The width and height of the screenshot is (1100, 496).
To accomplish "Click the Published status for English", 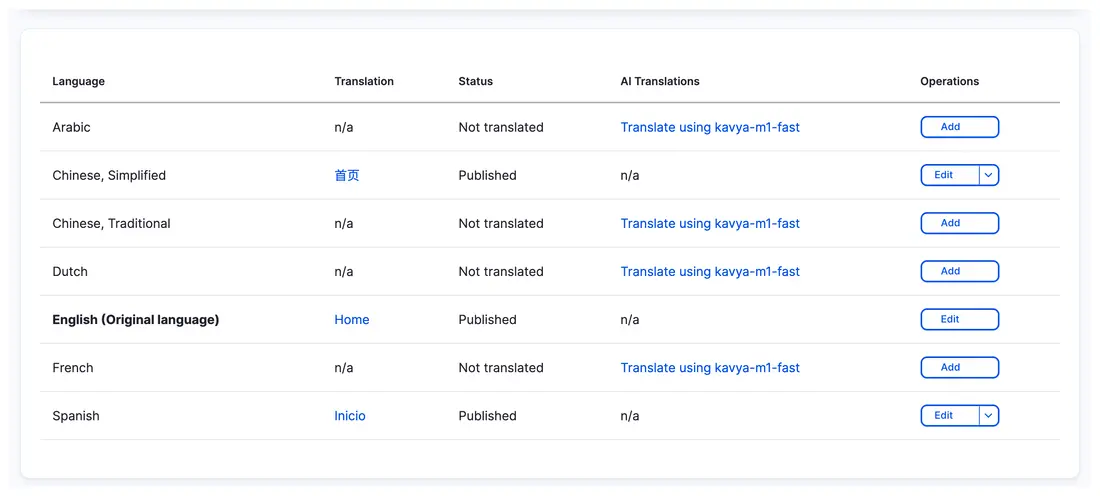I will pyautogui.click(x=488, y=320).
